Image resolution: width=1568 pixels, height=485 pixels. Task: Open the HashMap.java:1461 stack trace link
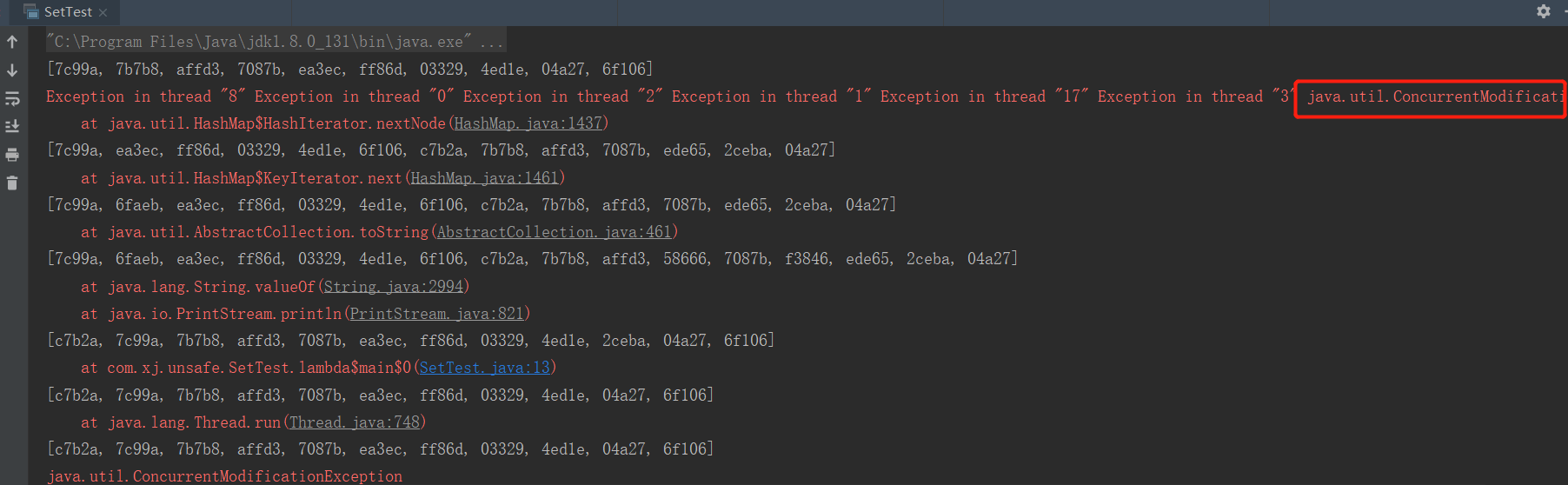coord(484,178)
